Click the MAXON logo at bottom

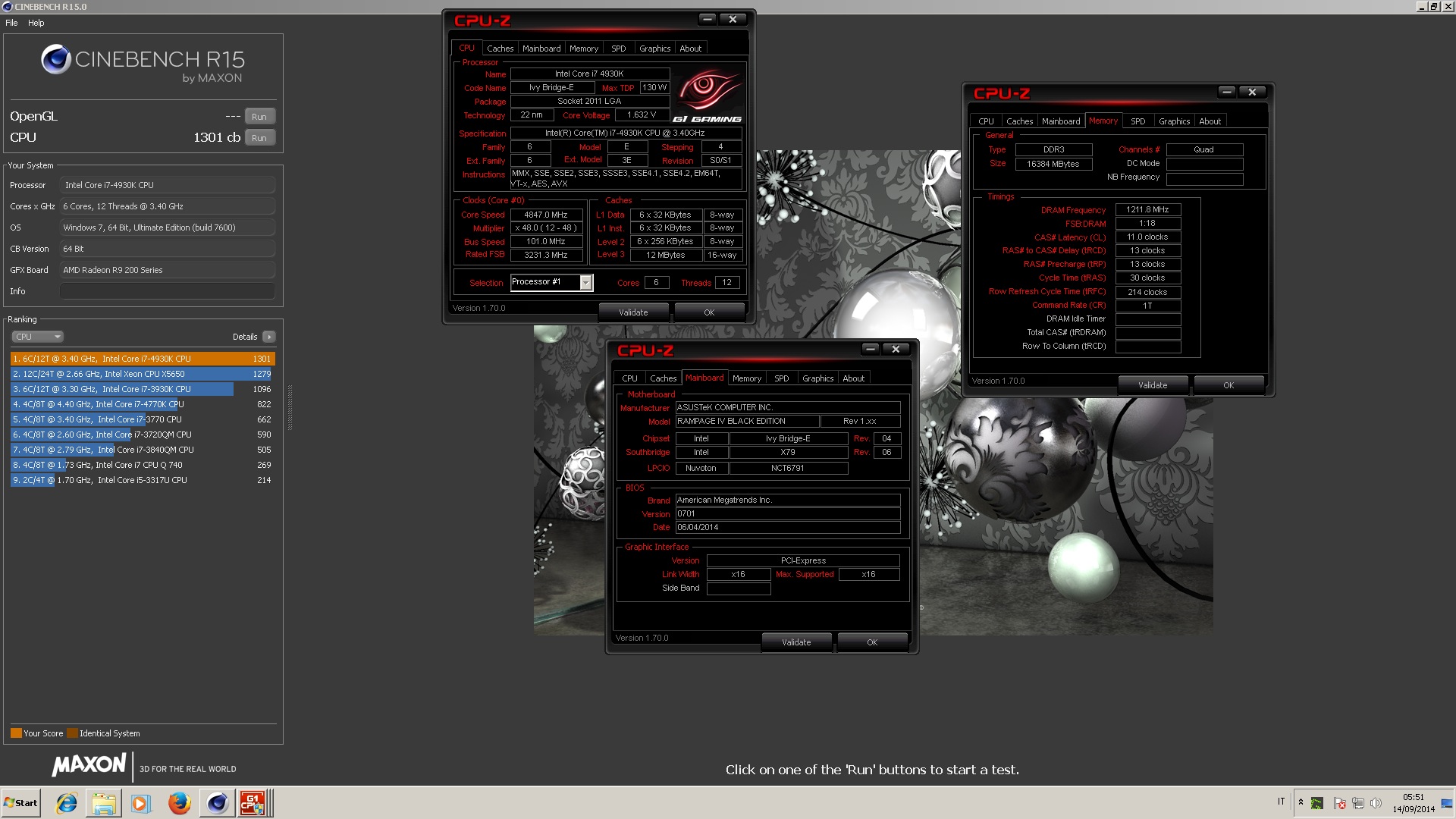[x=89, y=765]
